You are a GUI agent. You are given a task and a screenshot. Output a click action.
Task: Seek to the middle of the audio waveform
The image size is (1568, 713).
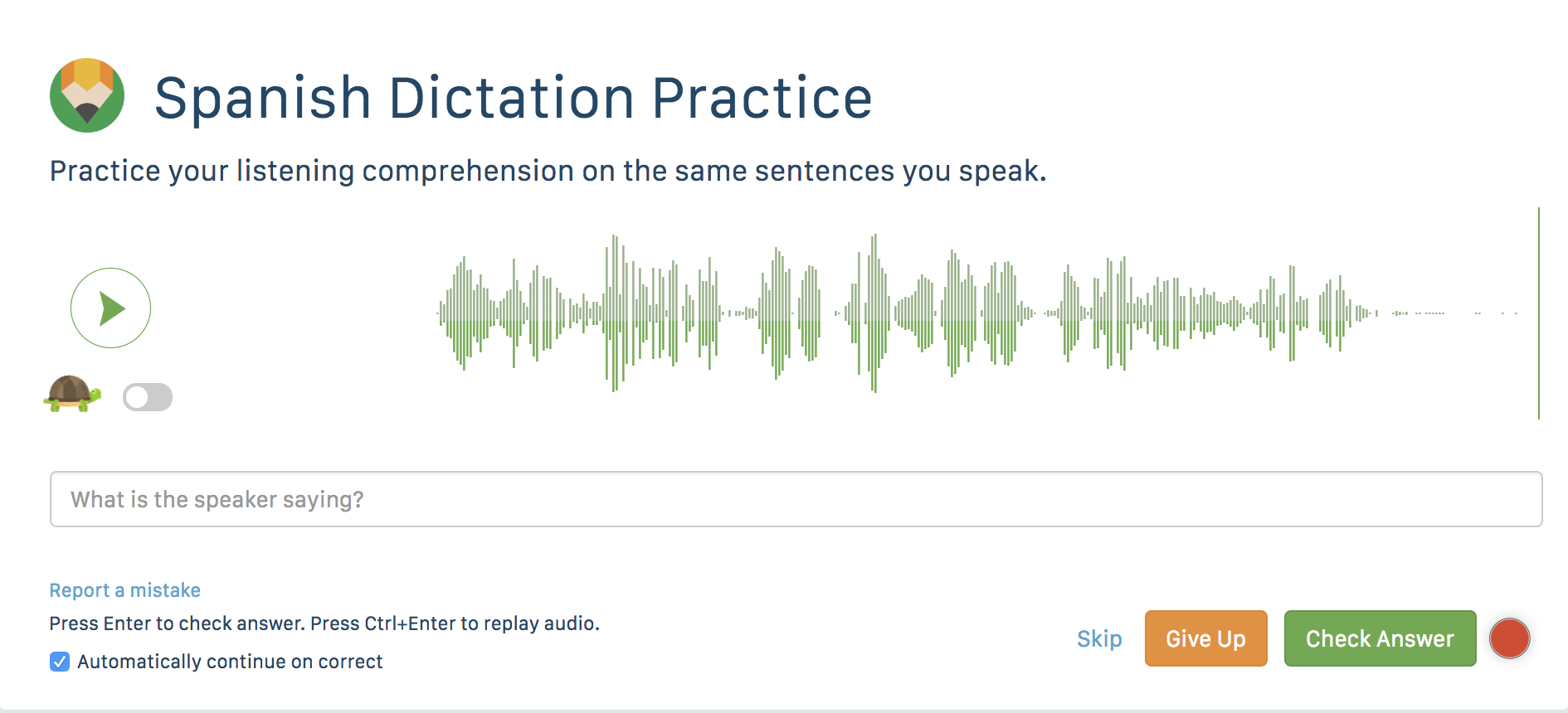(x=979, y=313)
